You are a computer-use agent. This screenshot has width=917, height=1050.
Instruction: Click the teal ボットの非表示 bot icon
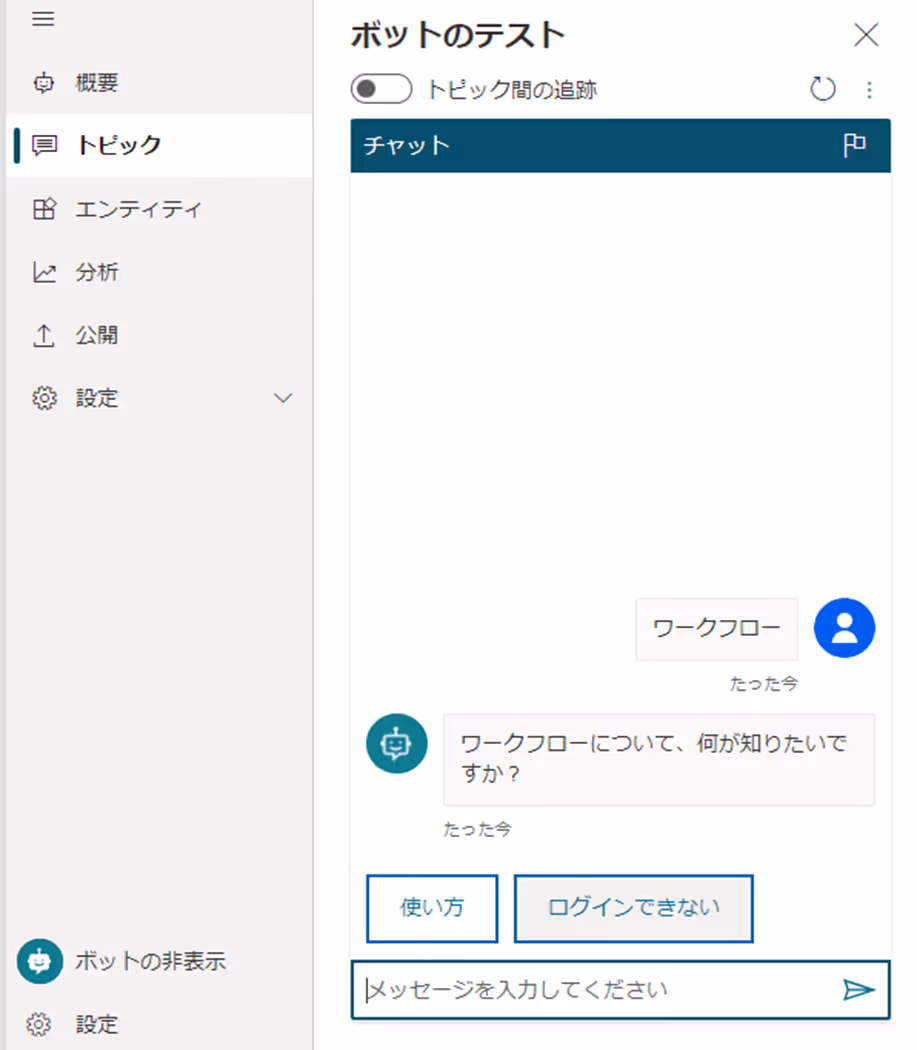pos(40,961)
